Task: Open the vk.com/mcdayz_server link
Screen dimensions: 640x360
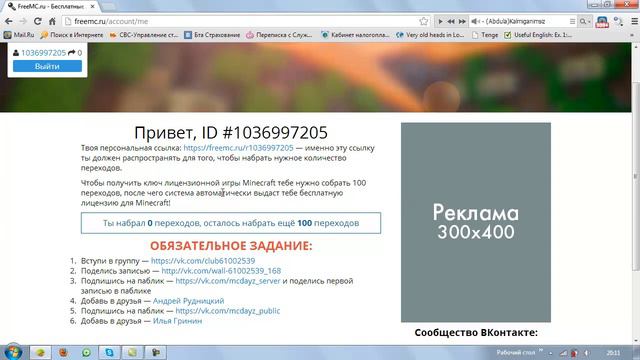Action: point(228,281)
